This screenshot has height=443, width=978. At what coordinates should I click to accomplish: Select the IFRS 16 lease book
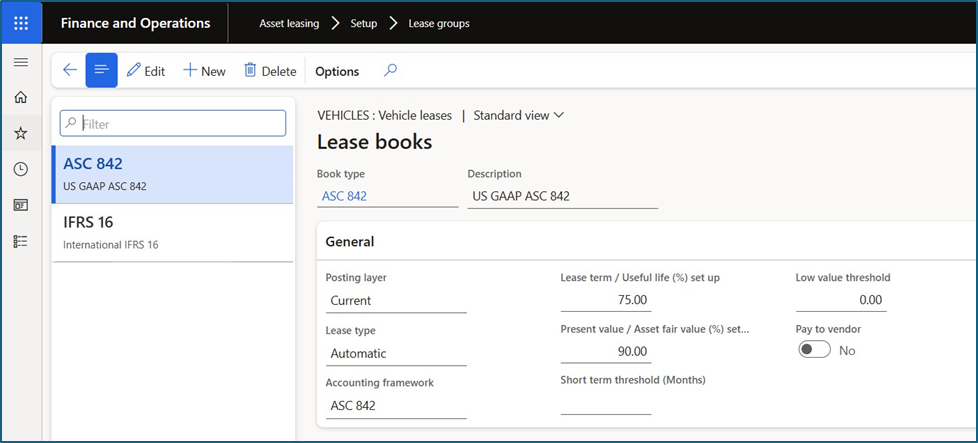click(x=172, y=232)
